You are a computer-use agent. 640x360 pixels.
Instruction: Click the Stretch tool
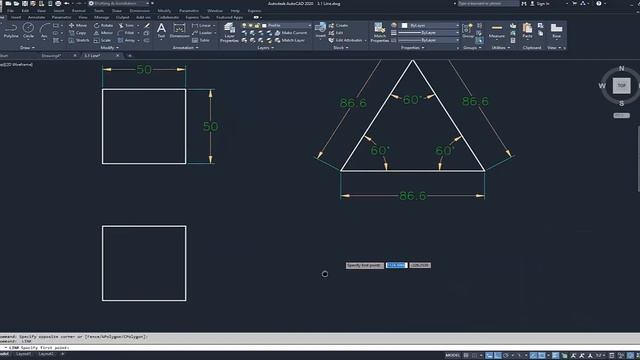coord(79,40)
